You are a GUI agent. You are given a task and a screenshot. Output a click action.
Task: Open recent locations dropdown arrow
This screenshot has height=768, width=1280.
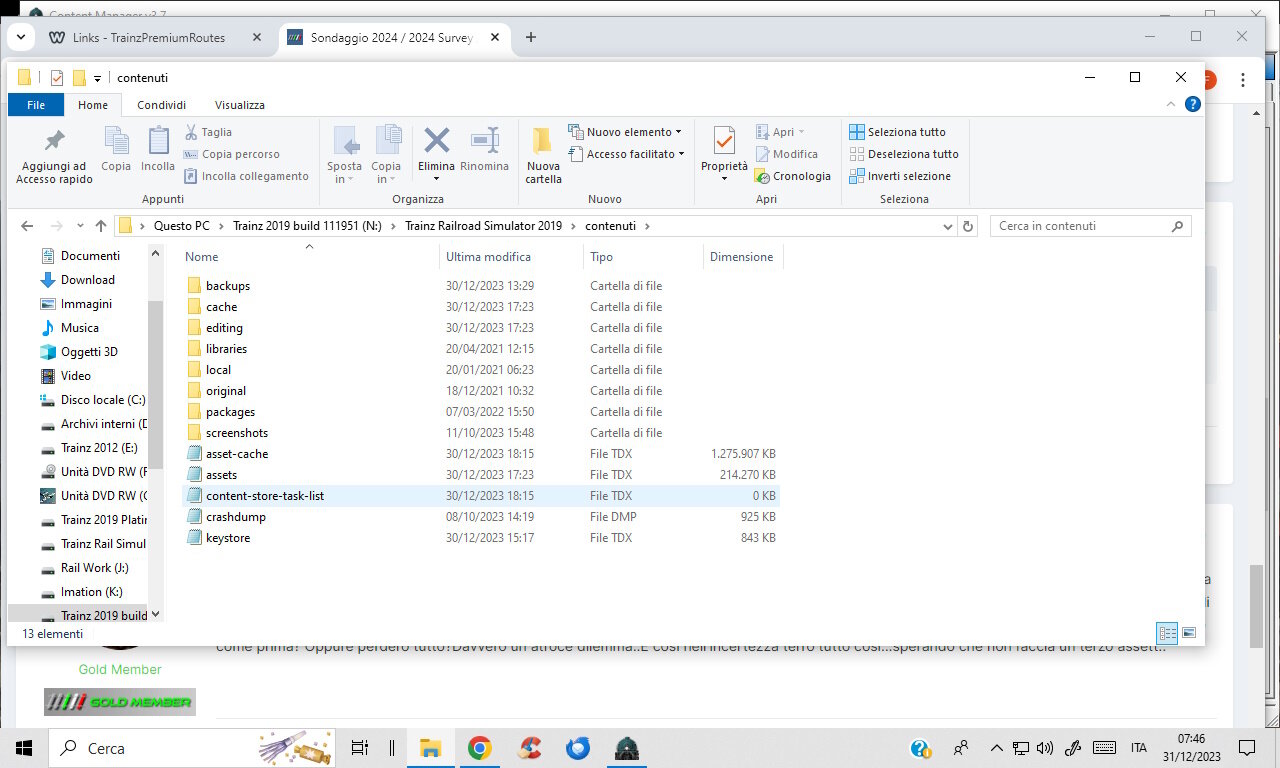pos(81,226)
